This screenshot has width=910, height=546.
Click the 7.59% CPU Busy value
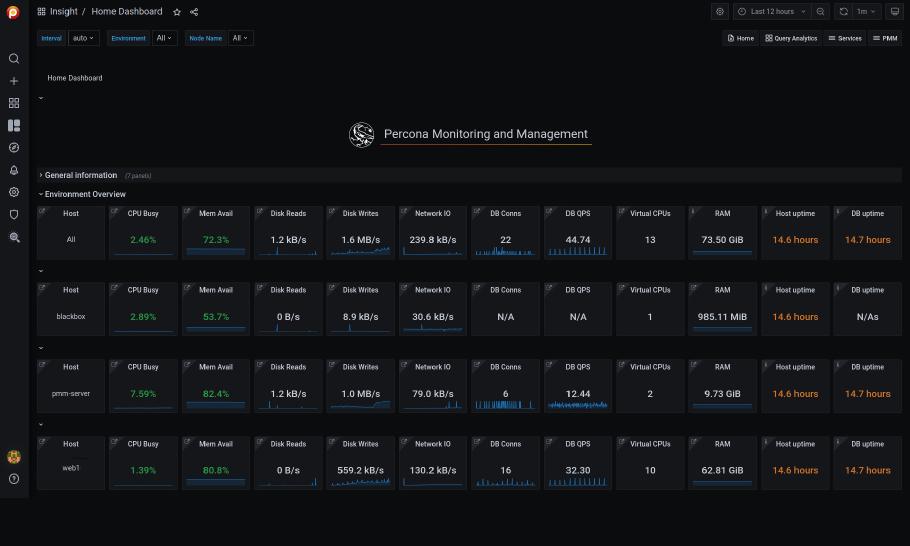click(143, 393)
